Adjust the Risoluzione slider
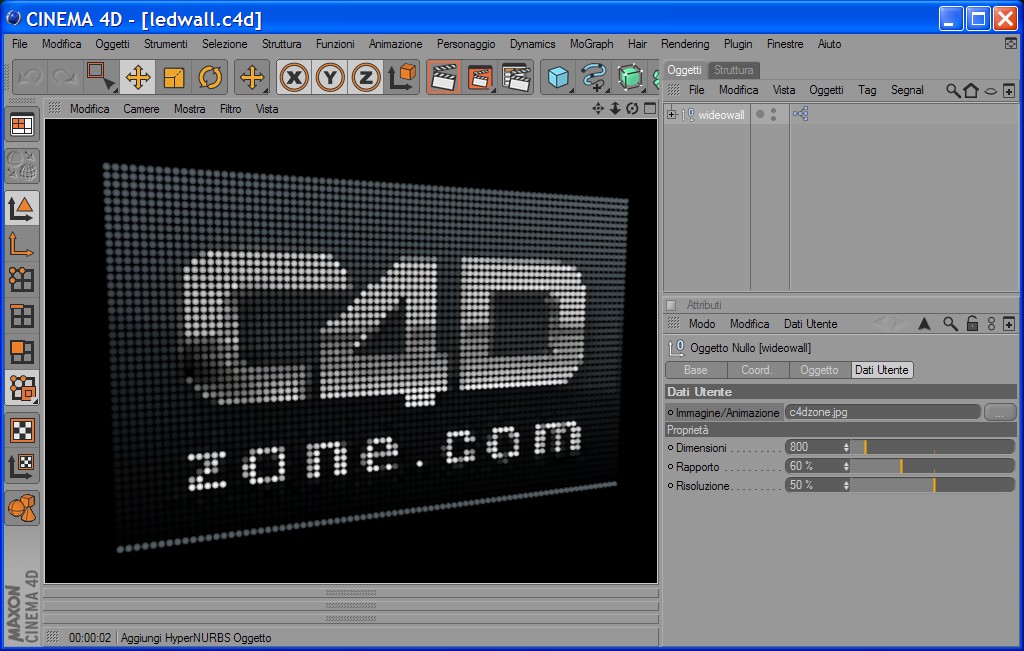 pyautogui.click(x=933, y=485)
